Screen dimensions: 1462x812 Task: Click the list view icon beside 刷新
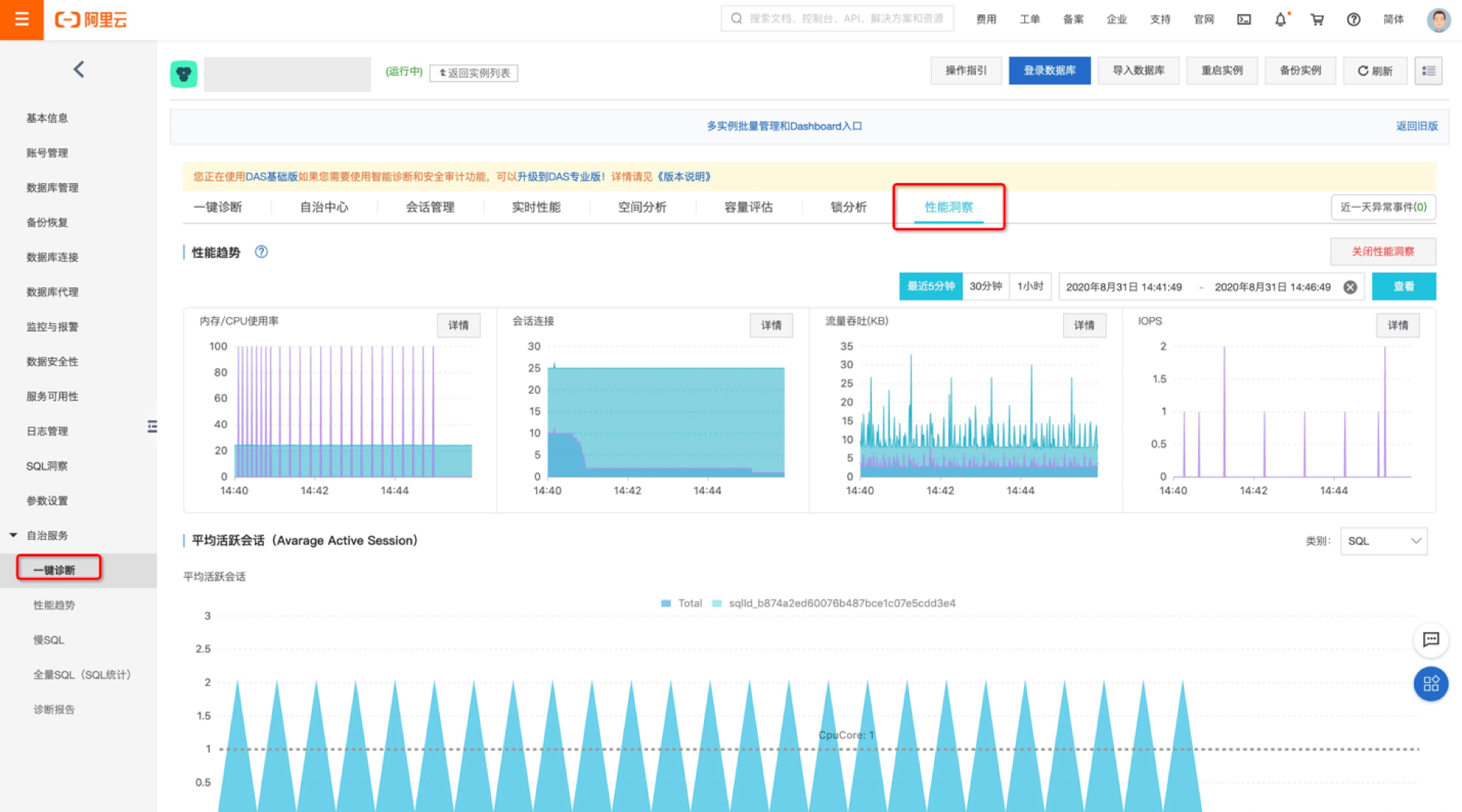[1428, 71]
